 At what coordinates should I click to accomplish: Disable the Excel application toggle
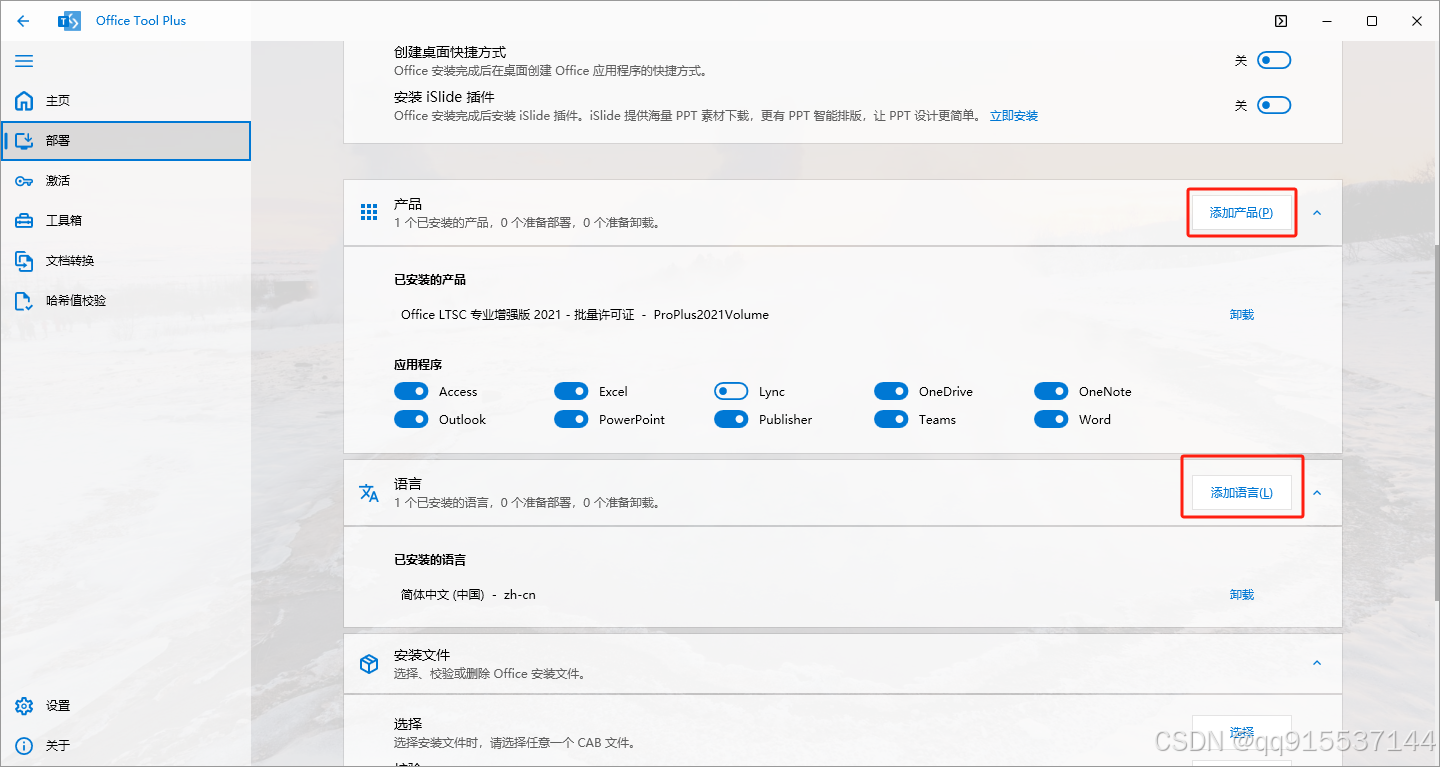tap(571, 391)
